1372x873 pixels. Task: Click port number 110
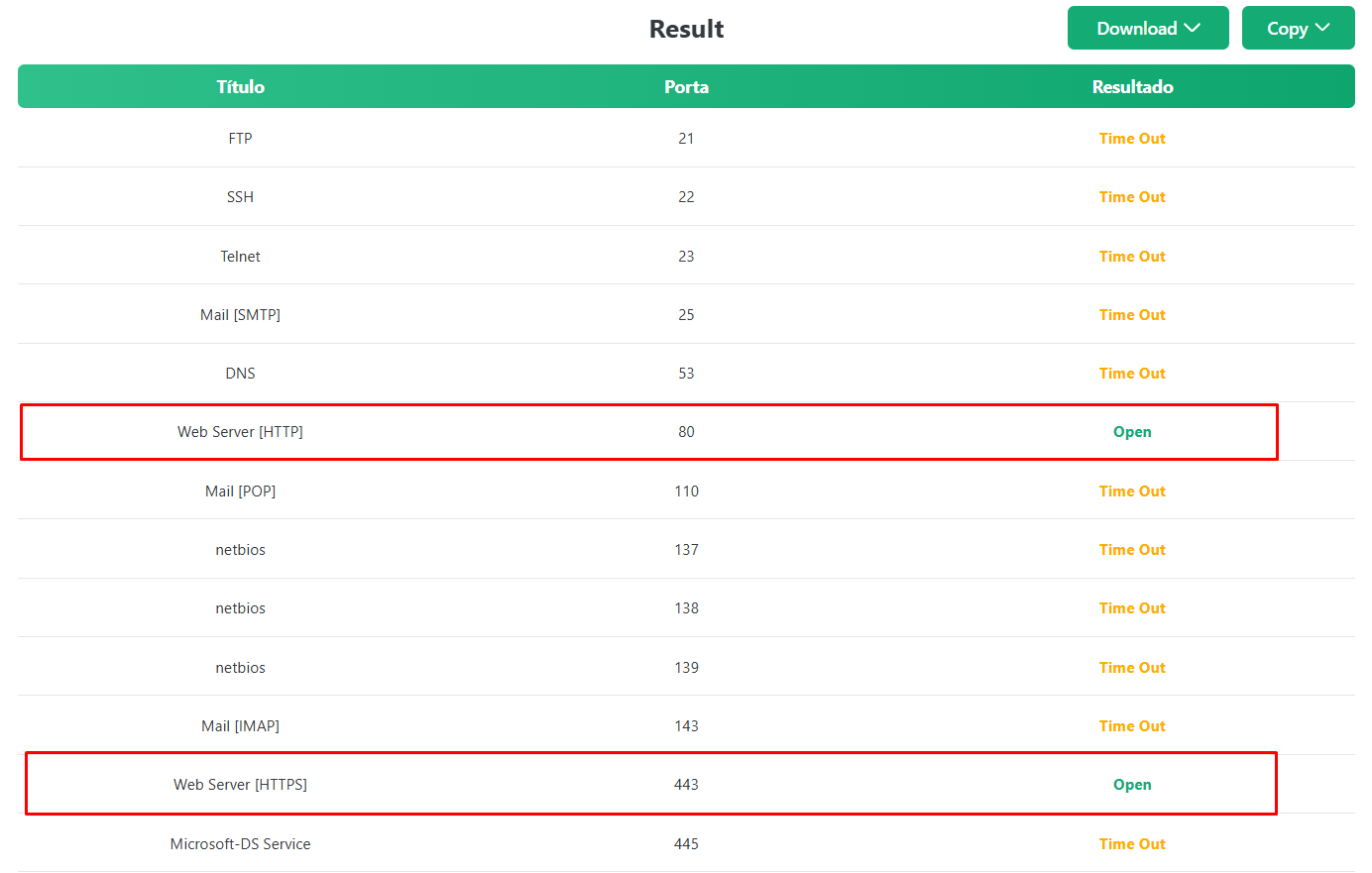pos(686,491)
